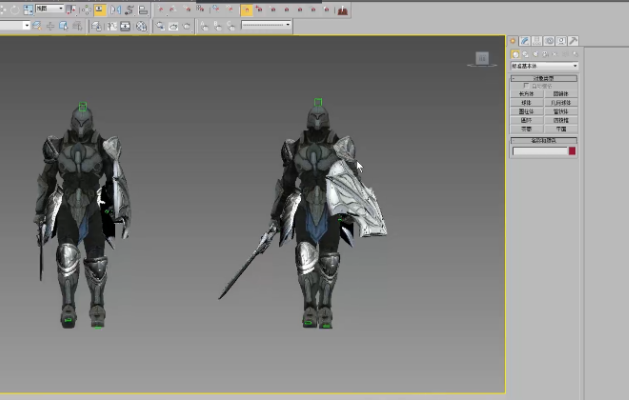The width and height of the screenshot is (629, 400).
Task: Collapse the 名称和颜色 rollout
Action: [x=544, y=141]
